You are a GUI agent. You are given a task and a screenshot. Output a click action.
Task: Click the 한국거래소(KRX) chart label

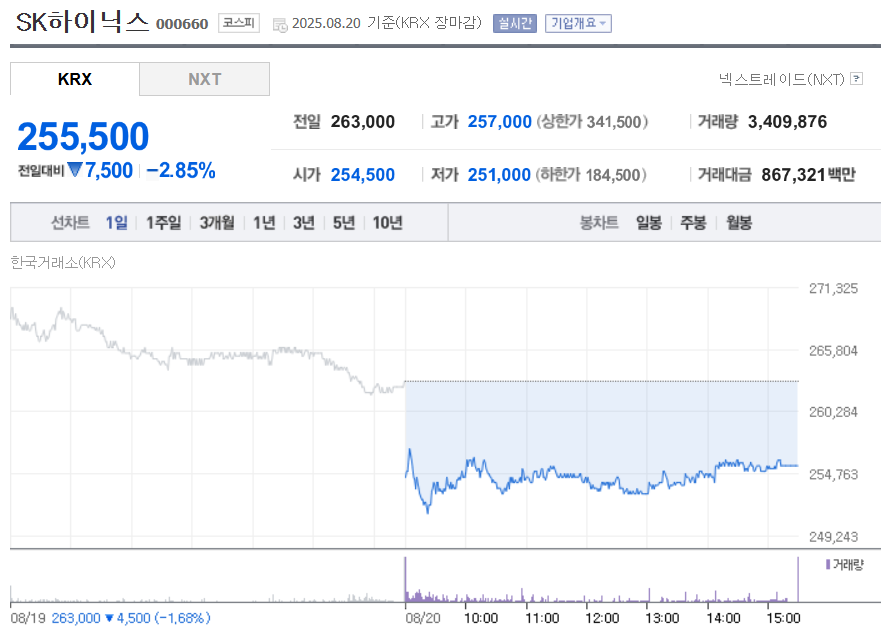coord(63,262)
